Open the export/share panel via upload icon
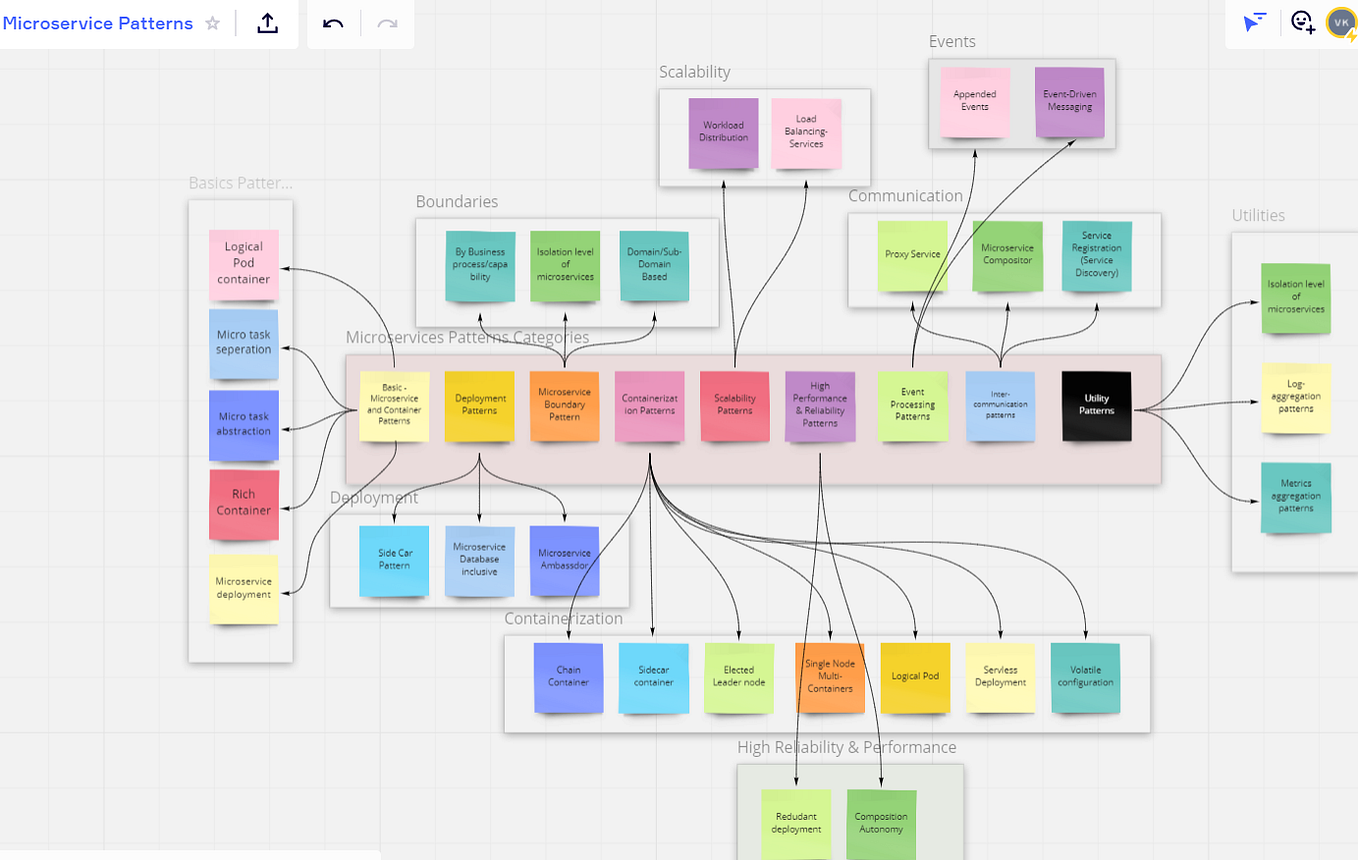This screenshot has width=1358, height=860. coord(267,22)
